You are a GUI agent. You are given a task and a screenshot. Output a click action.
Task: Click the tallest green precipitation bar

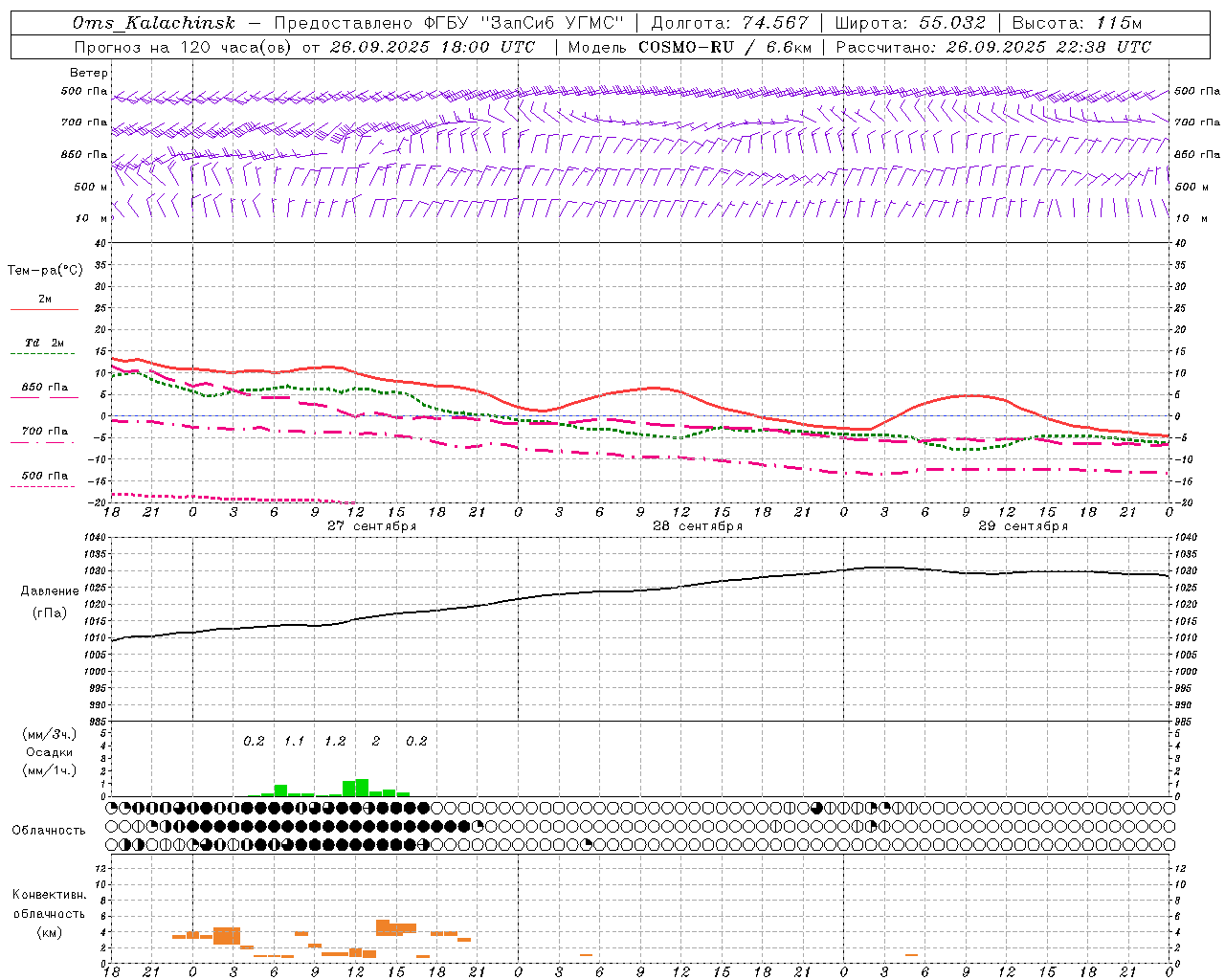pos(362,788)
